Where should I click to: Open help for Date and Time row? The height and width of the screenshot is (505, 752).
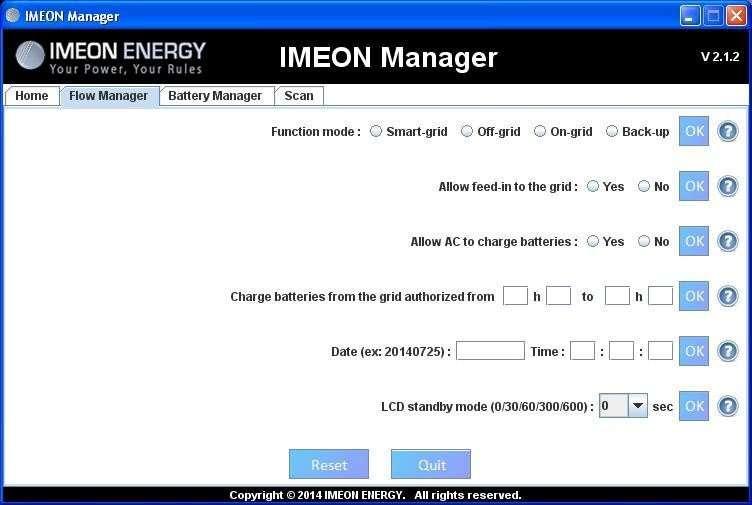tap(728, 351)
